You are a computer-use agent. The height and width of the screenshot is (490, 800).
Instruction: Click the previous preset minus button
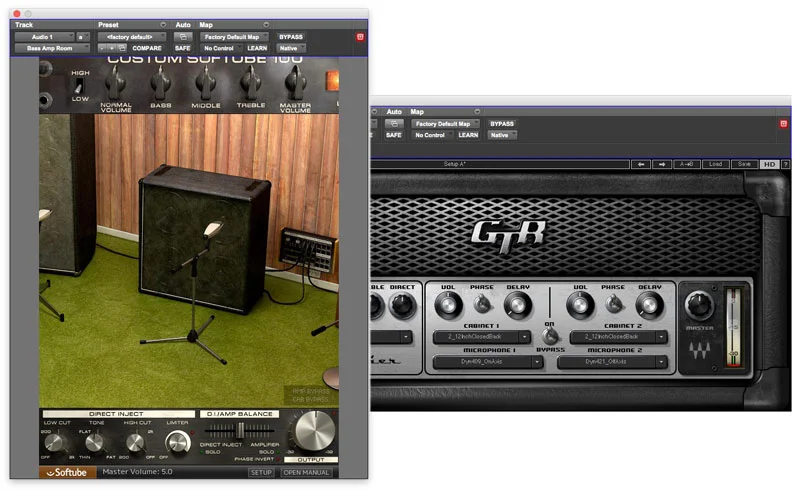[x=103, y=48]
